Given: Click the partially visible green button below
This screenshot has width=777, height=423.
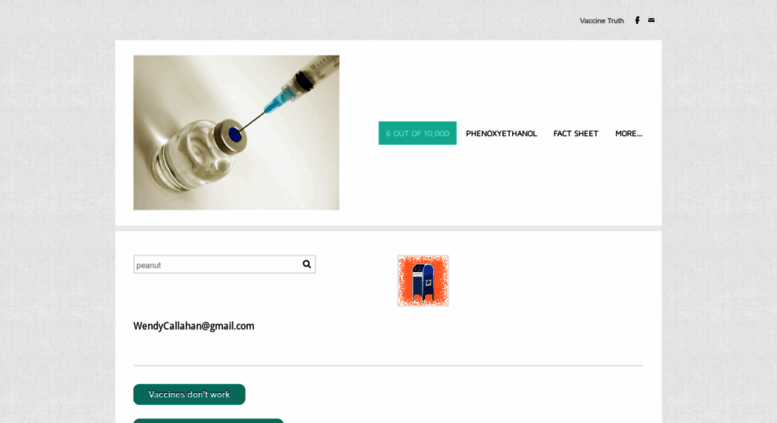Looking at the screenshot, I should pyautogui.click(x=208, y=421).
